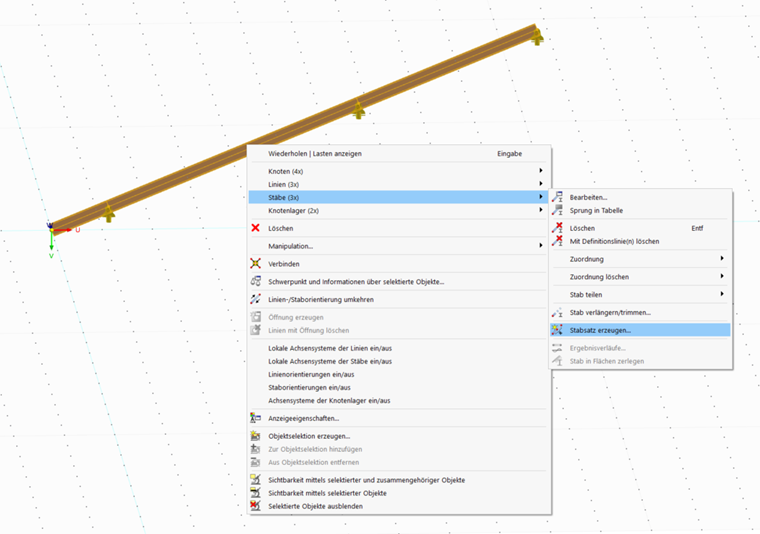Select the nodal support near the coordinate origin
760x534 pixels.
[x=108, y=213]
